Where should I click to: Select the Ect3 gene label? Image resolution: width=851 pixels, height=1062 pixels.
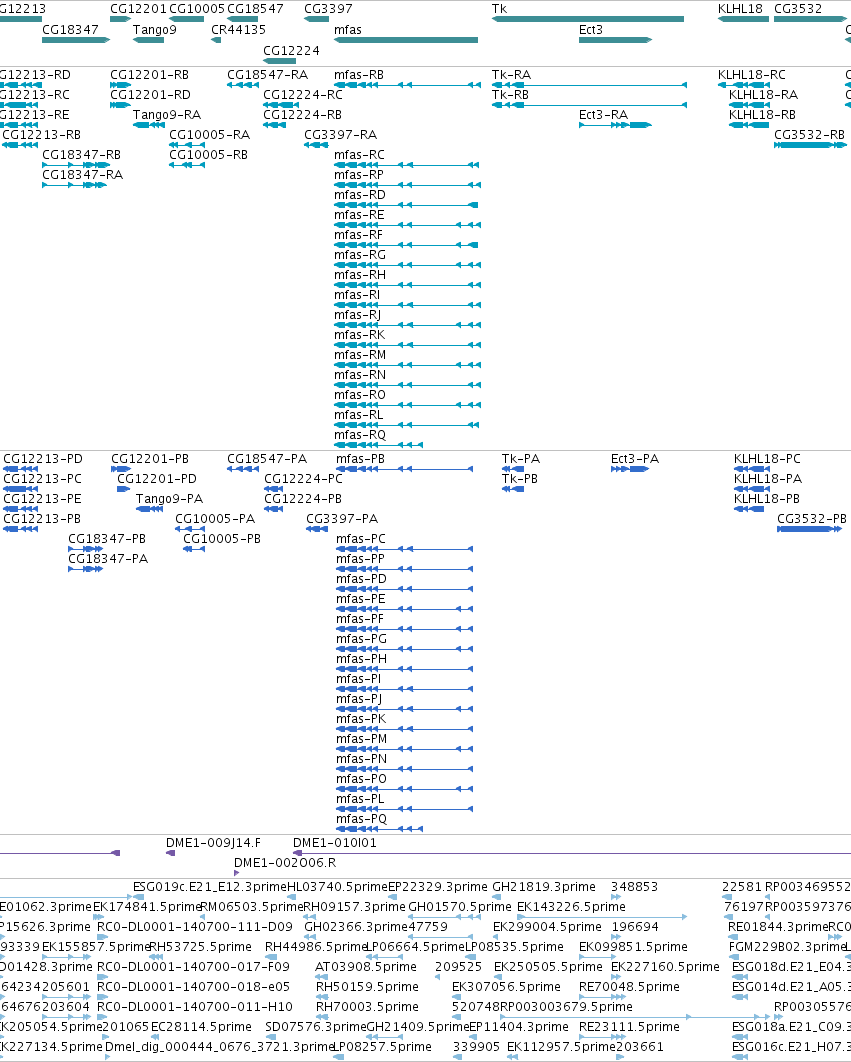(591, 30)
